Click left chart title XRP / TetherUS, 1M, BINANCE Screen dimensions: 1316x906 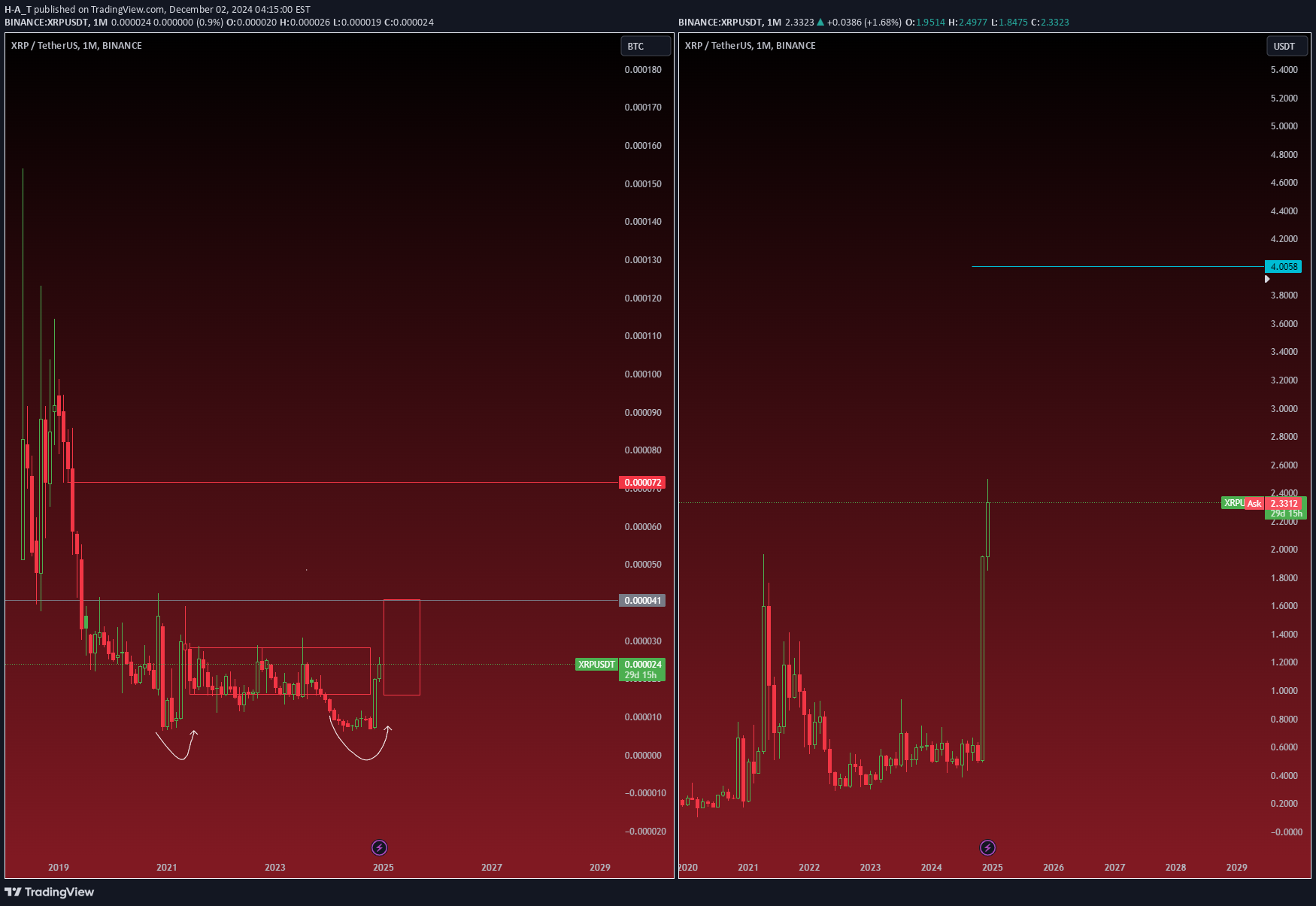(77, 46)
